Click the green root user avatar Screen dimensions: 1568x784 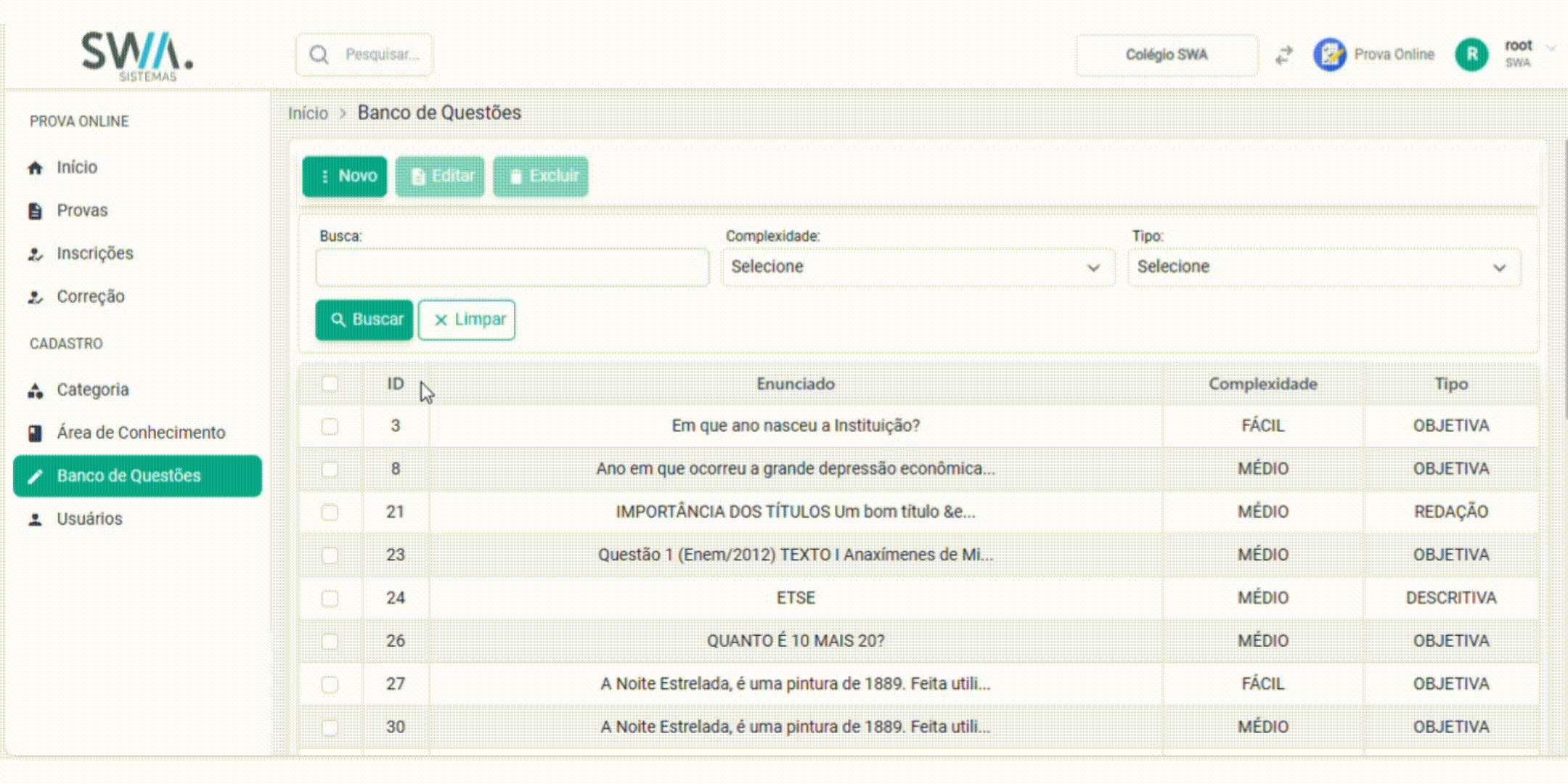[1471, 54]
